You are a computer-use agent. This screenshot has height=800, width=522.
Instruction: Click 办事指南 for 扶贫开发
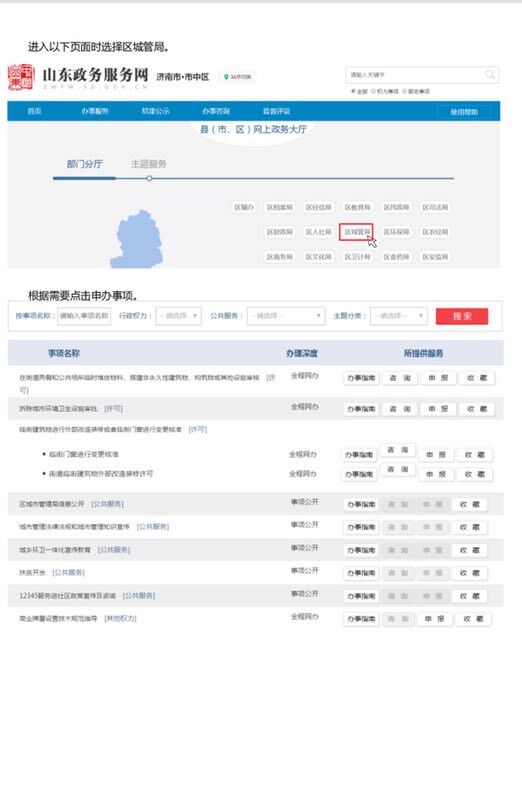361,573
